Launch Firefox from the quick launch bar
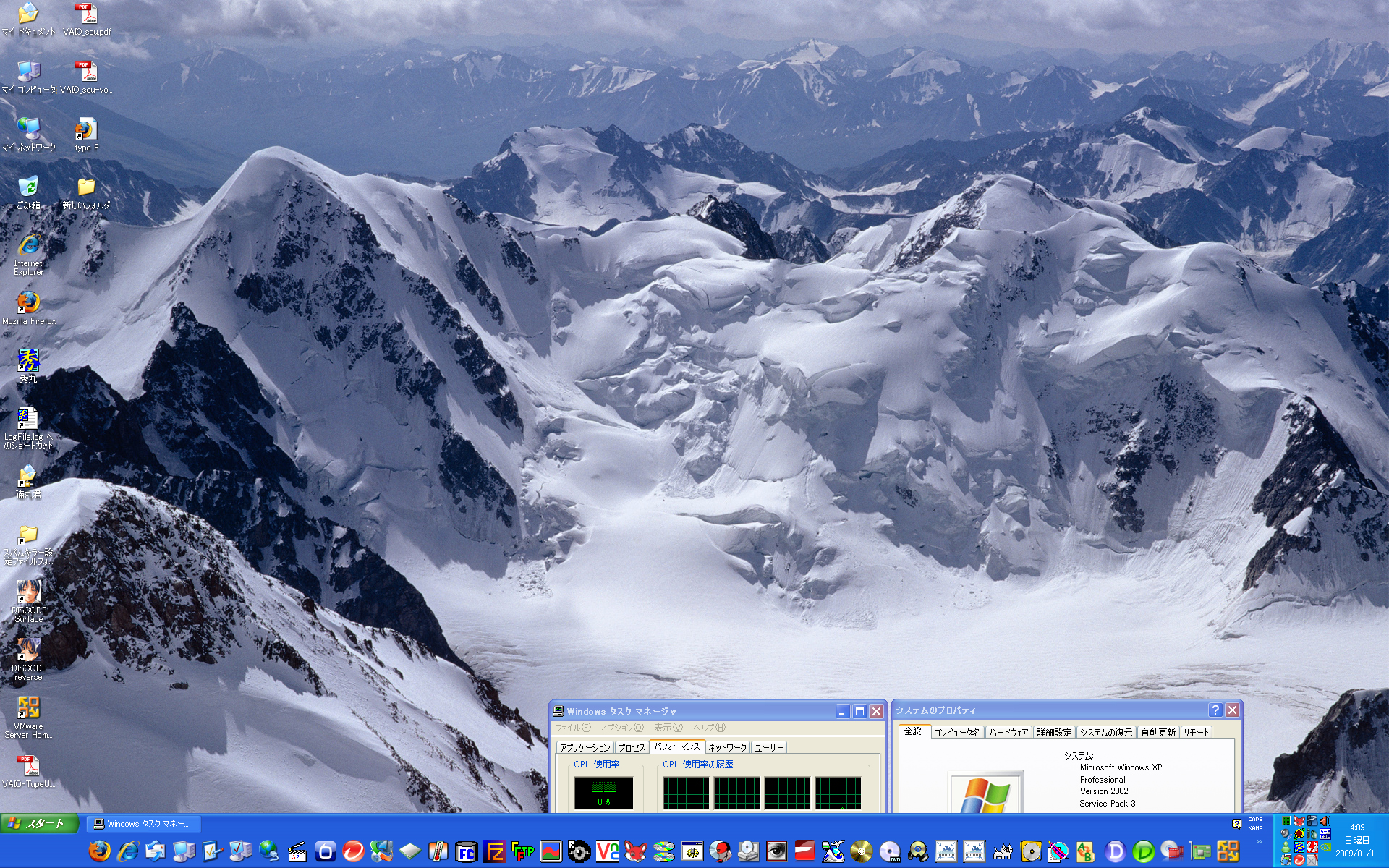 (99, 851)
